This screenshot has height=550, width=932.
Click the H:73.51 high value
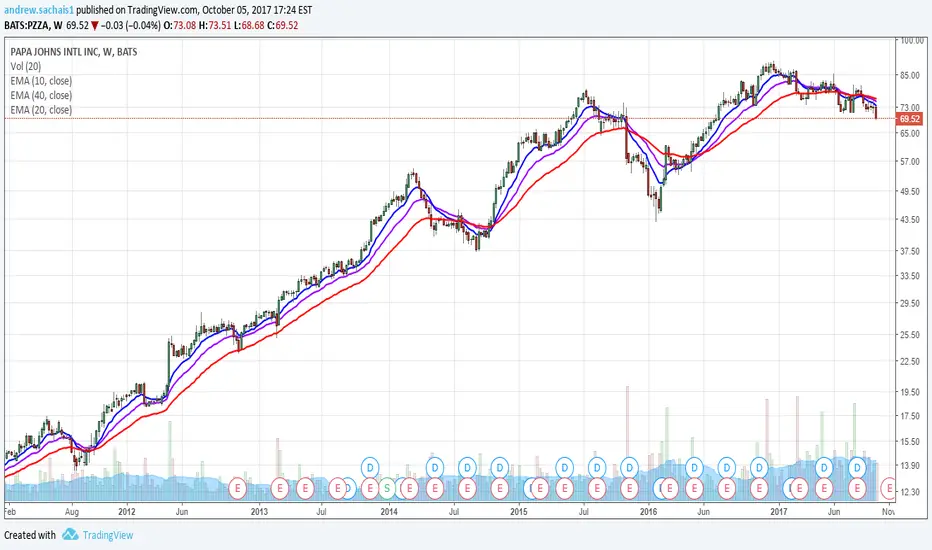pyautogui.click(x=215, y=26)
